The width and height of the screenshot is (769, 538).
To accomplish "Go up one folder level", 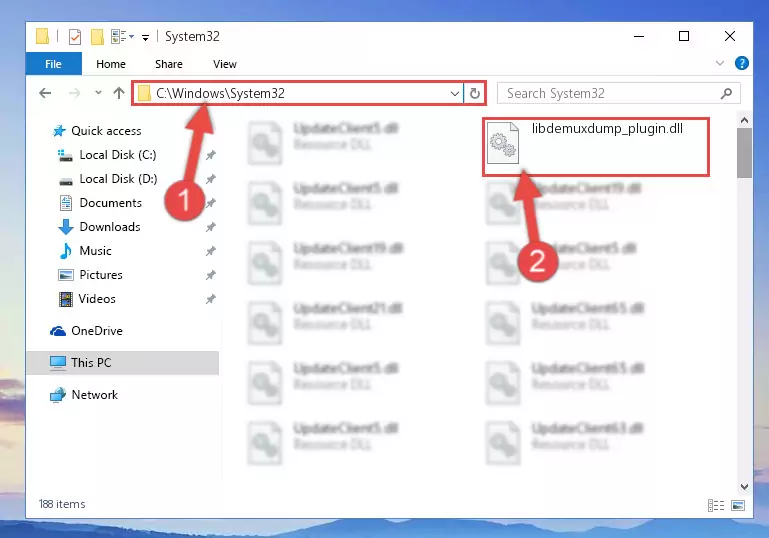I will pos(119,93).
